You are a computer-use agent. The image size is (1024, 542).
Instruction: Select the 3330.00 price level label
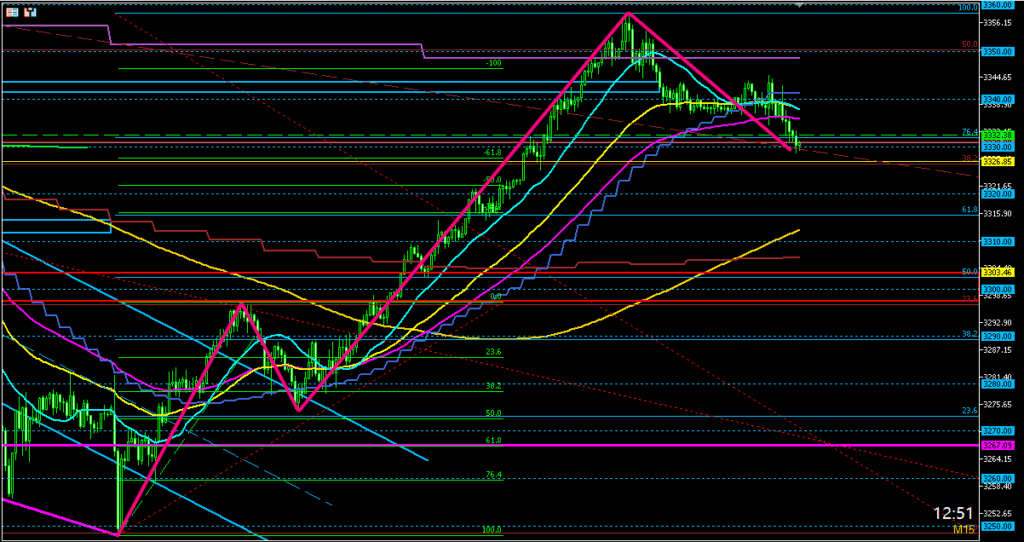998,147
